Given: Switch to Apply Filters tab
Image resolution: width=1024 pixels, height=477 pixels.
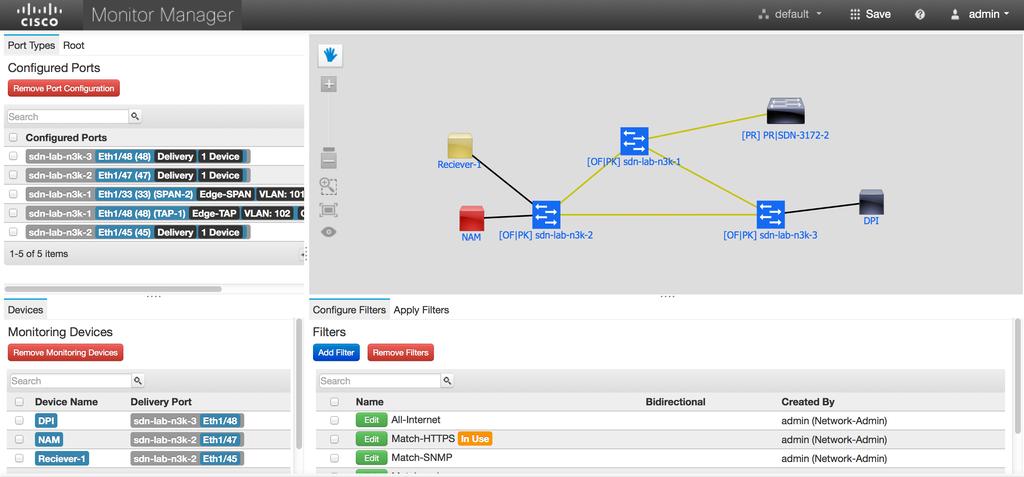Looking at the screenshot, I should (421, 310).
